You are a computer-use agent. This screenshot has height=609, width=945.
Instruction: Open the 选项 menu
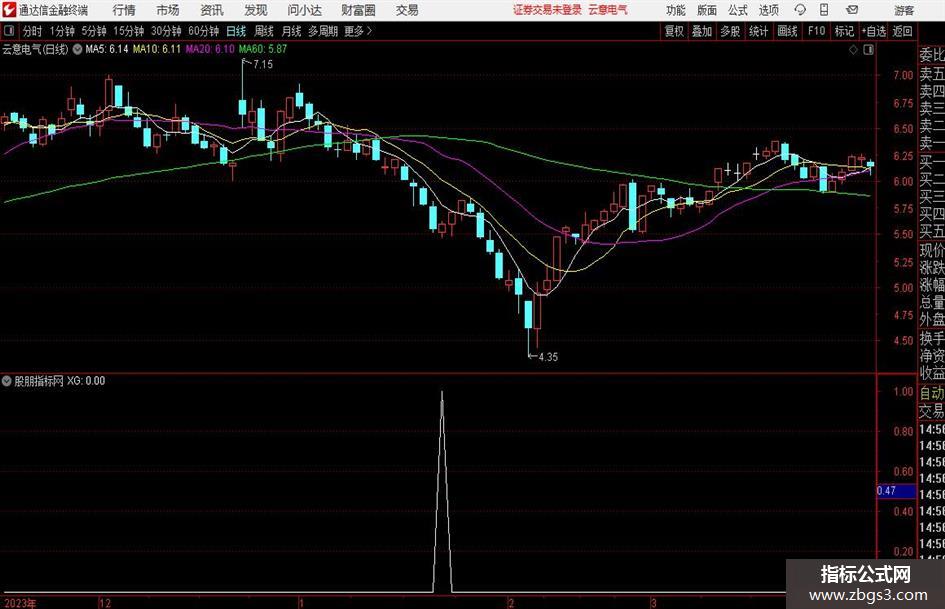768,10
